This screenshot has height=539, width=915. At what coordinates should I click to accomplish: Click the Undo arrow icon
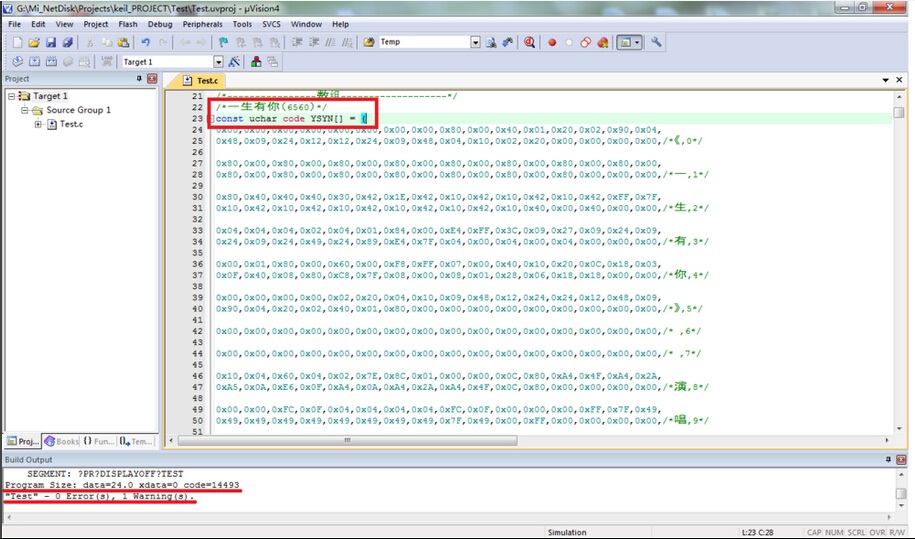(x=146, y=43)
